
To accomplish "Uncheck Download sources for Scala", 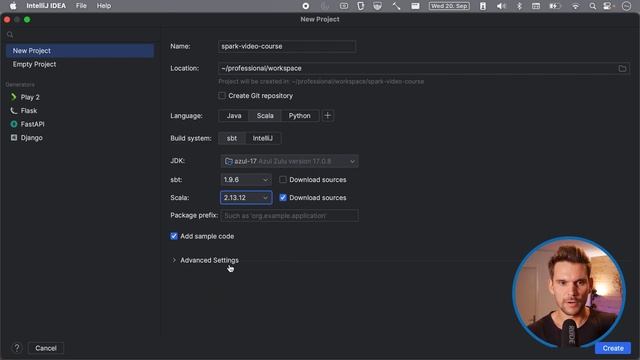I will point(283,198).
